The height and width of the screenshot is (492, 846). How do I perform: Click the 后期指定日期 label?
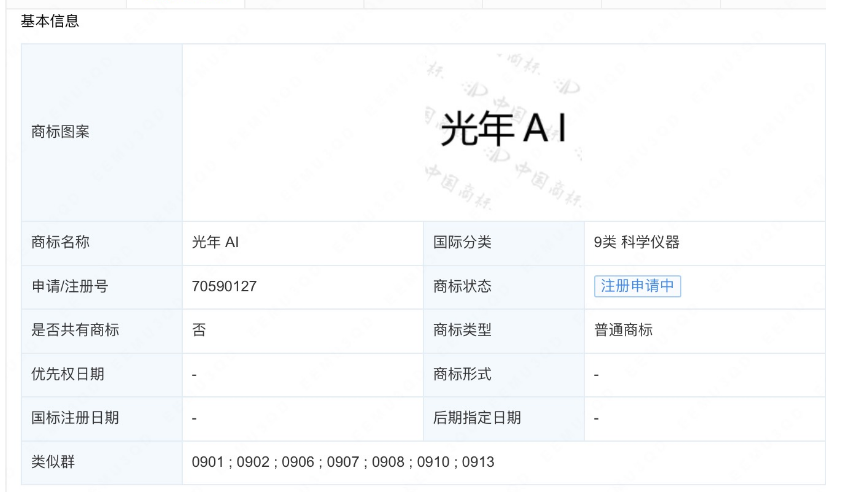[x=477, y=418]
